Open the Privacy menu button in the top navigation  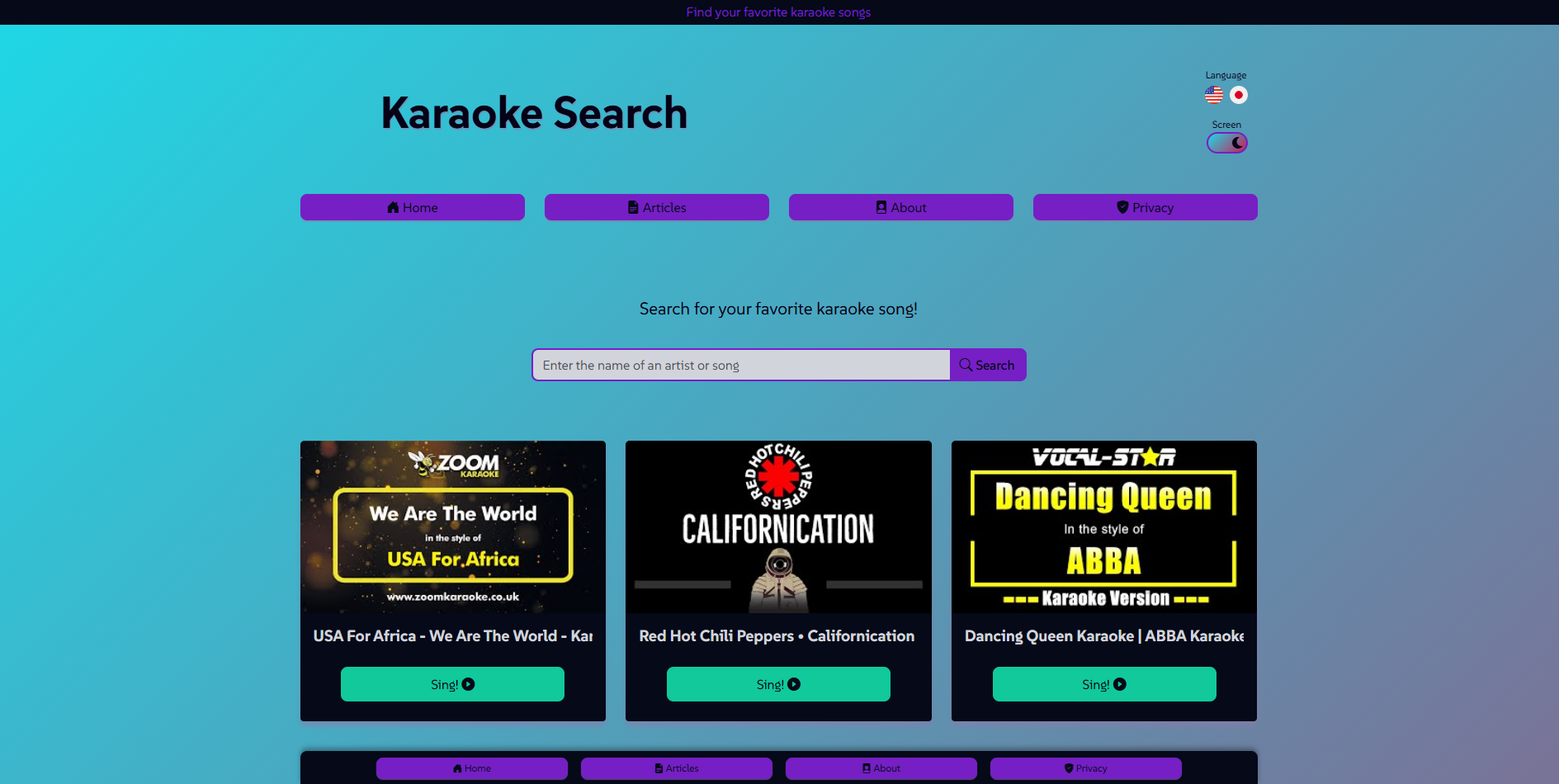[x=1146, y=207]
